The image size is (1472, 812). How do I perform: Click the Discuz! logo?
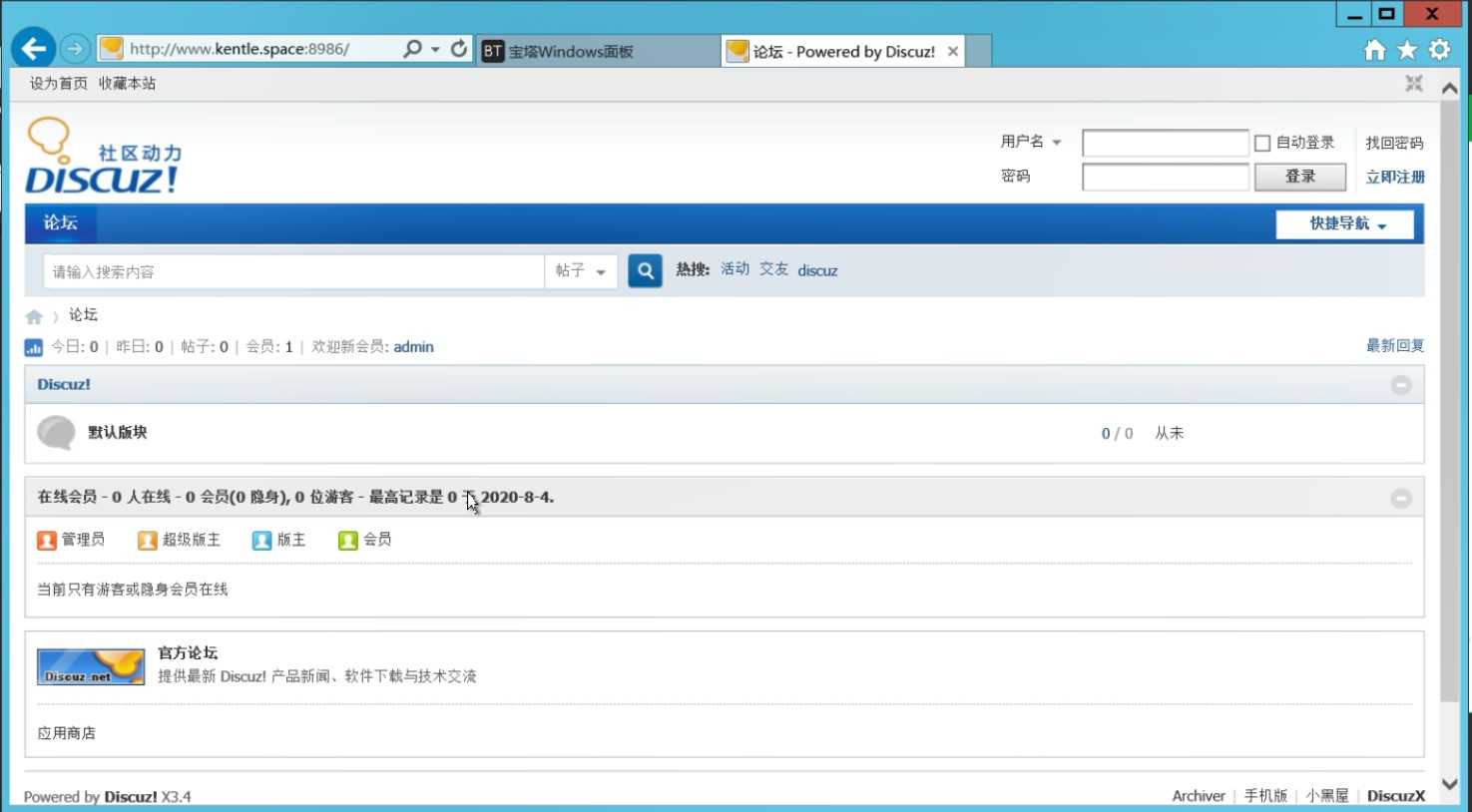pyautogui.click(x=104, y=156)
